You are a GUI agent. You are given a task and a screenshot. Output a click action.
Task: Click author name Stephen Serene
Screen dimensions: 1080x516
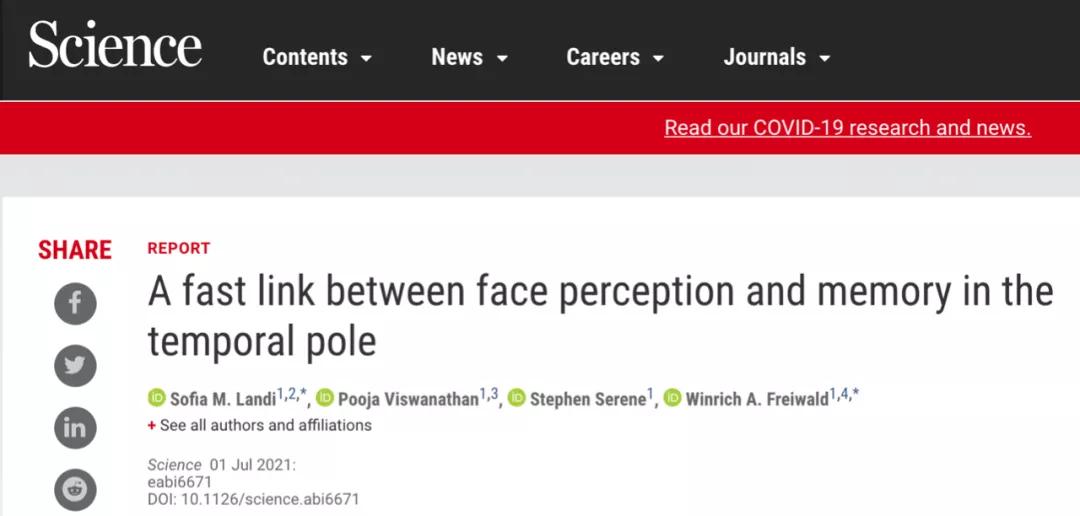coord(587,399)
